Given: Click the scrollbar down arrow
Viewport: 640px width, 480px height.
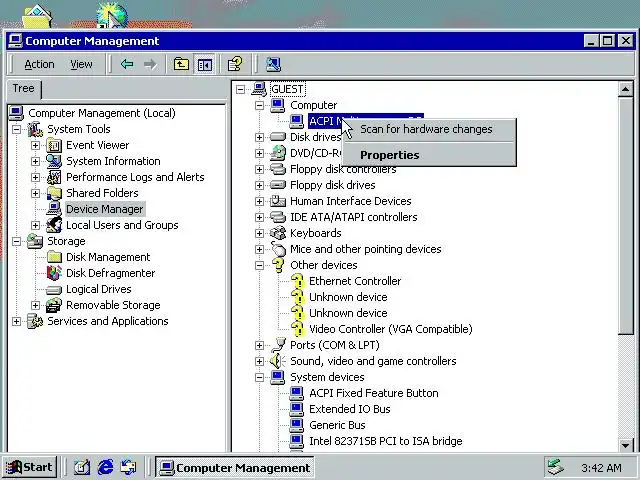Looking at the screenshot, I should [x=625, y=444].
